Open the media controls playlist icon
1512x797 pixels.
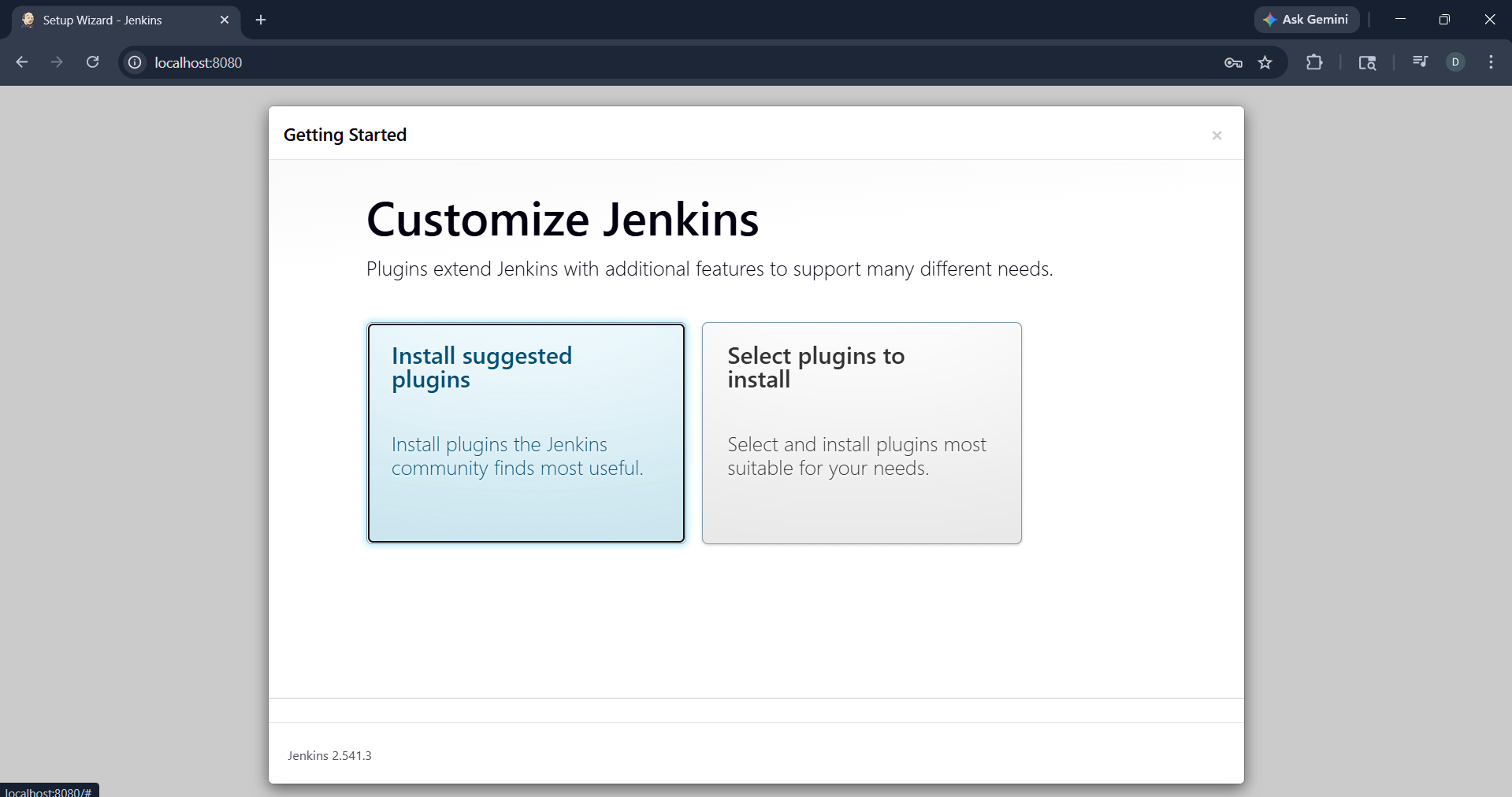point(1420,62)
